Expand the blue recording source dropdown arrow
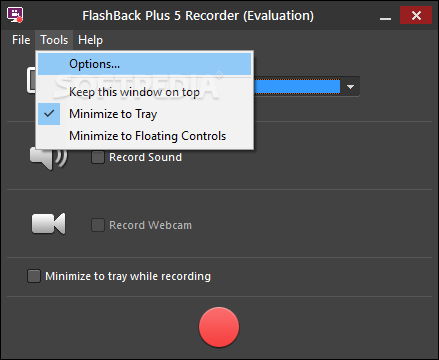 350,87
